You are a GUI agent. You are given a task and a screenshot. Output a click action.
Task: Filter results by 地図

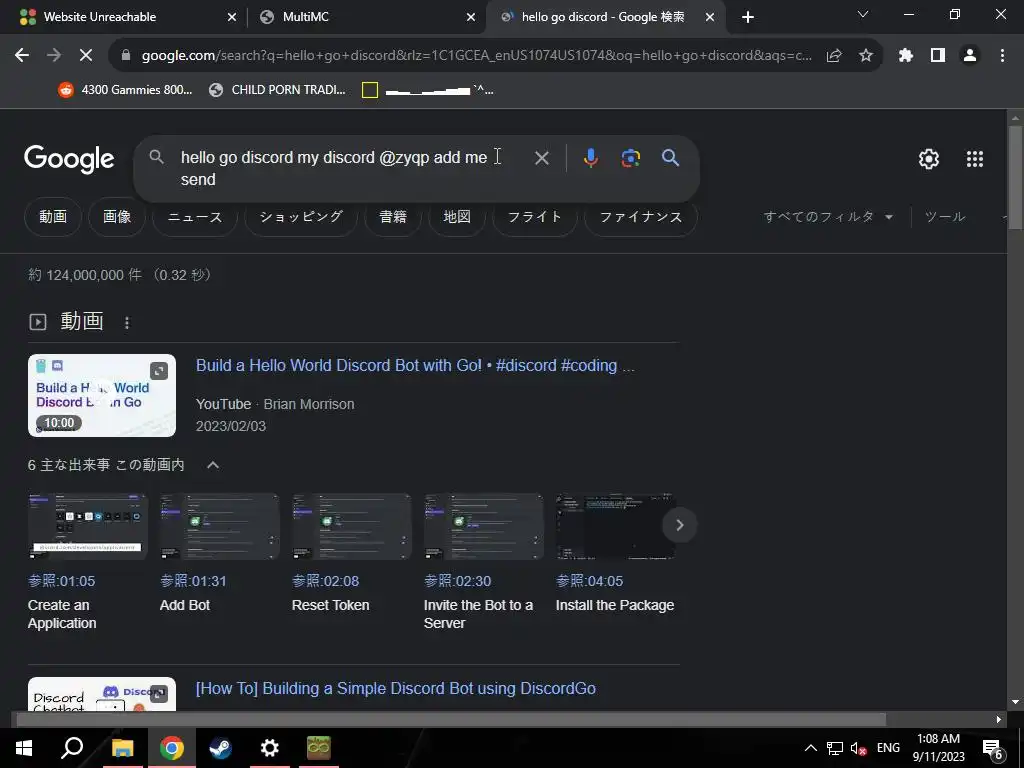coord(457,217)
